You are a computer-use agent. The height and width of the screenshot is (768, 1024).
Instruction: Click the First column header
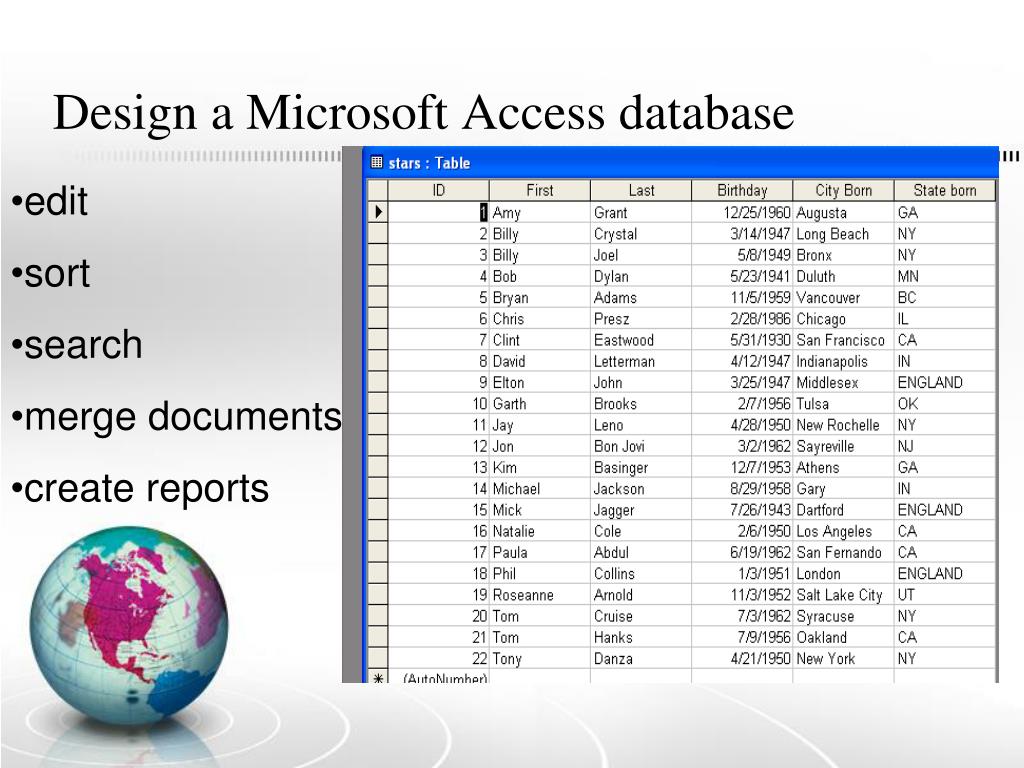540,190
